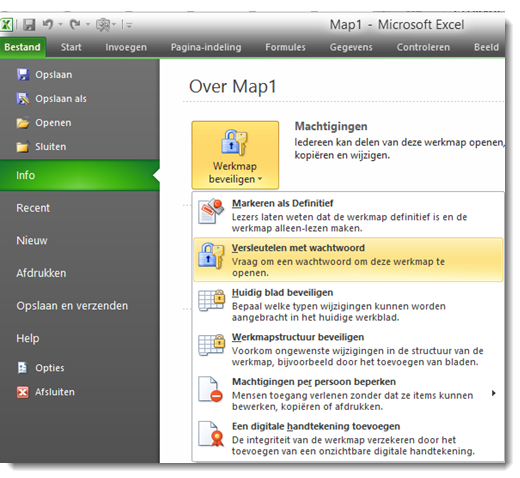Click the Markeren als Definitief stamp icon
Image resolution: width=520 pixels, height=478 pixels.
pos(211,211)
